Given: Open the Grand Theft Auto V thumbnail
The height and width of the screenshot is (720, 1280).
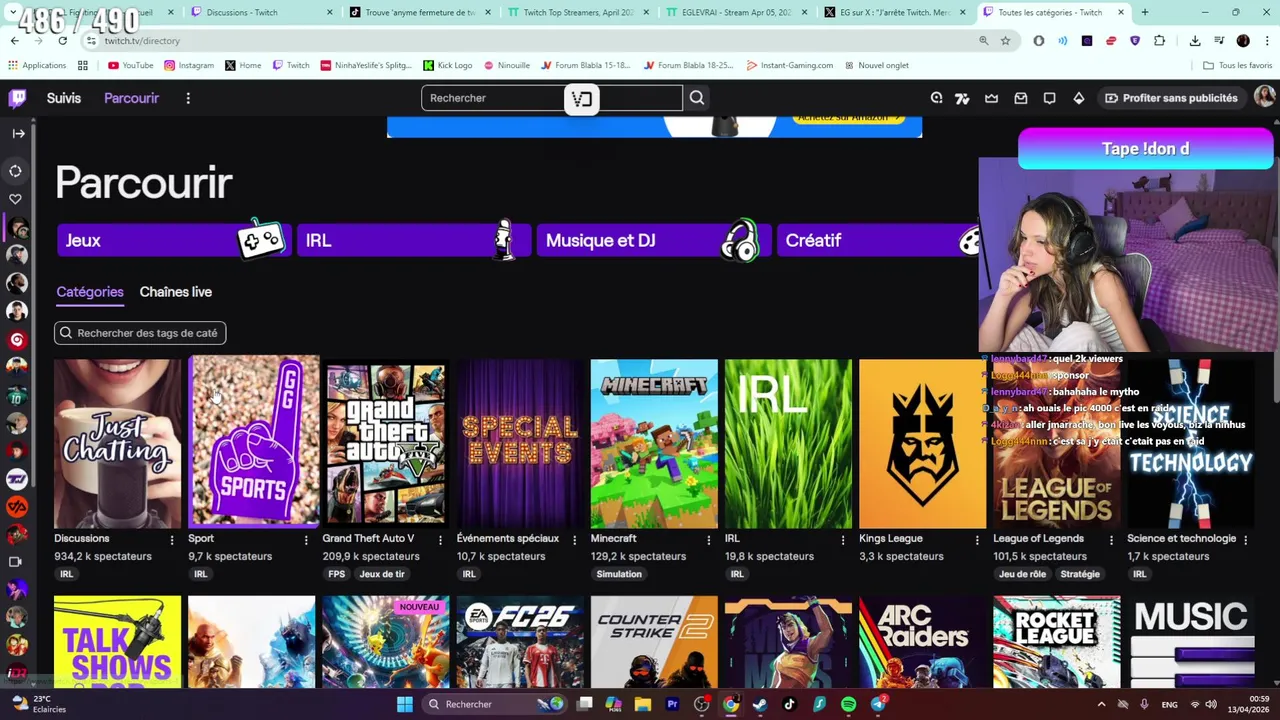Looking at the screenshot, I should [x=385, y=444].
